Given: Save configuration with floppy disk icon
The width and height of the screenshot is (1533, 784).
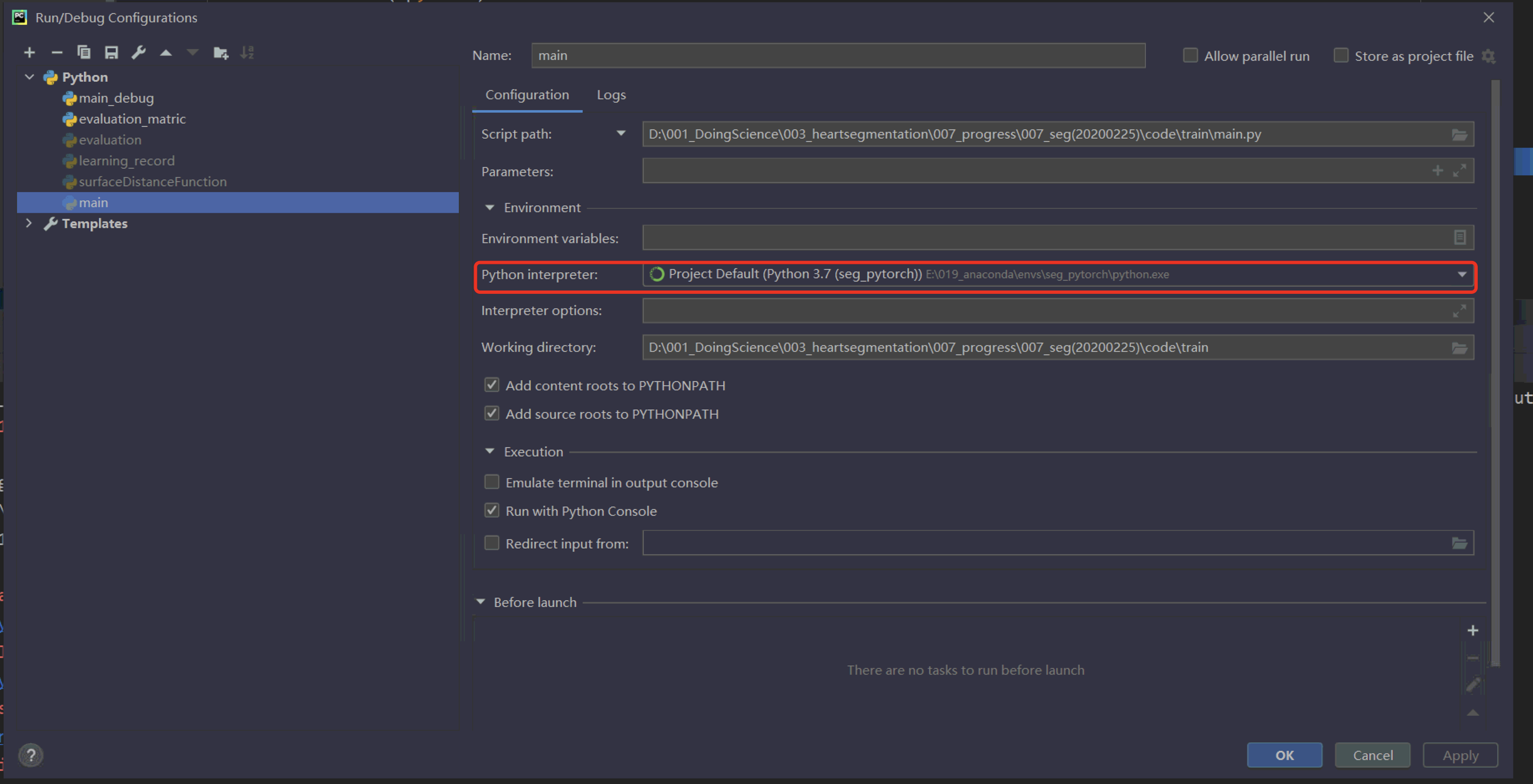Looking at the screenshot, I should [111, 53].
